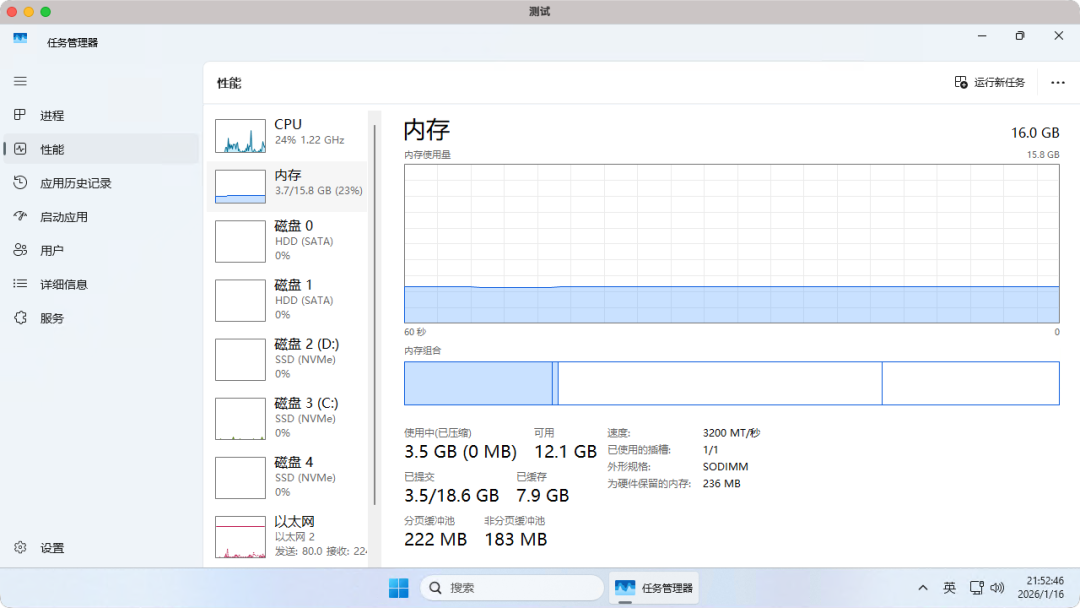Open the Processes (进程) page
This screenshot has height=608, width=1080.
(x=50, y=115)
